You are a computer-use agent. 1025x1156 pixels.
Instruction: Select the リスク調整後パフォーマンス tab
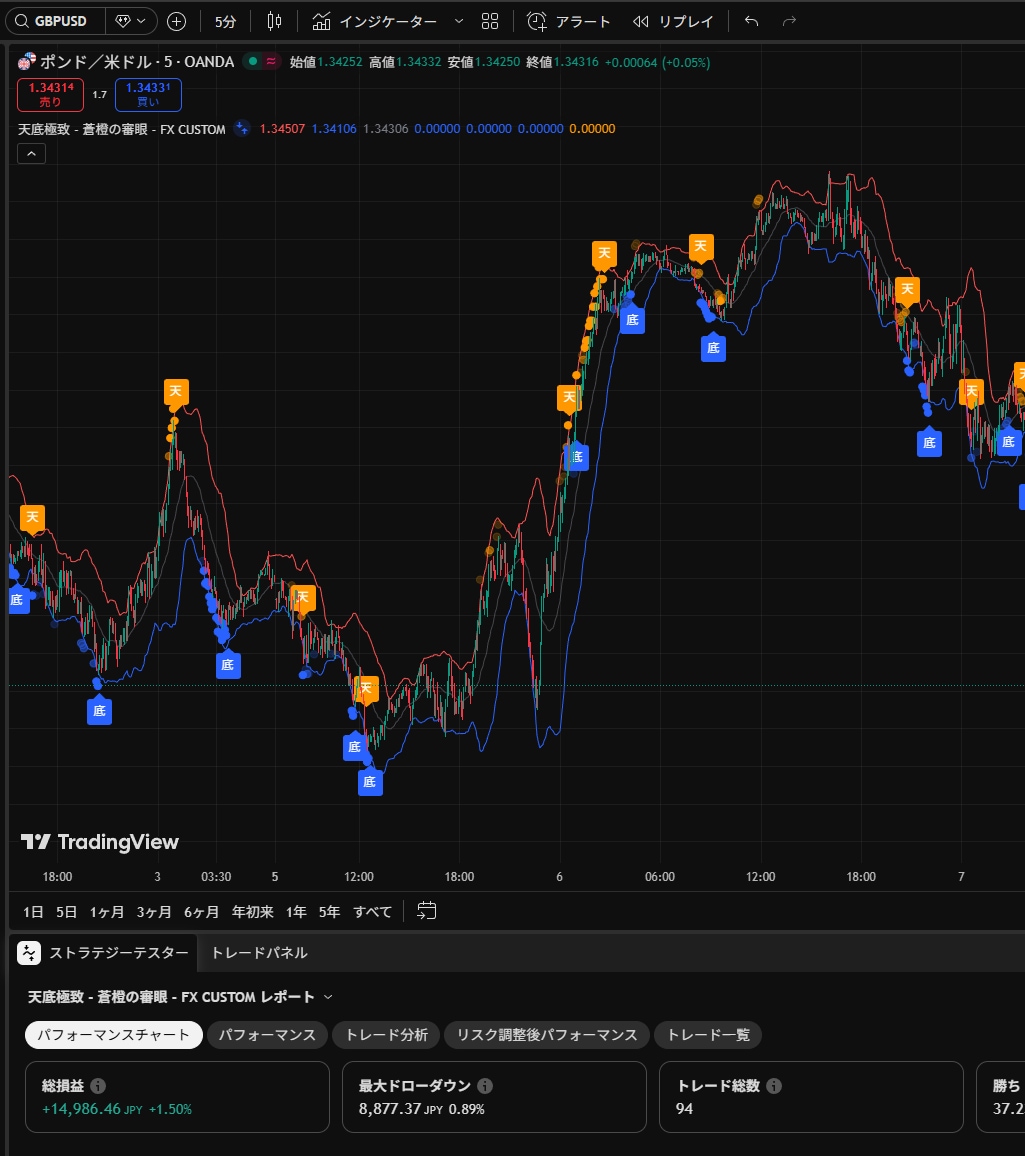pyautogui.click(x=546, y=1034)
